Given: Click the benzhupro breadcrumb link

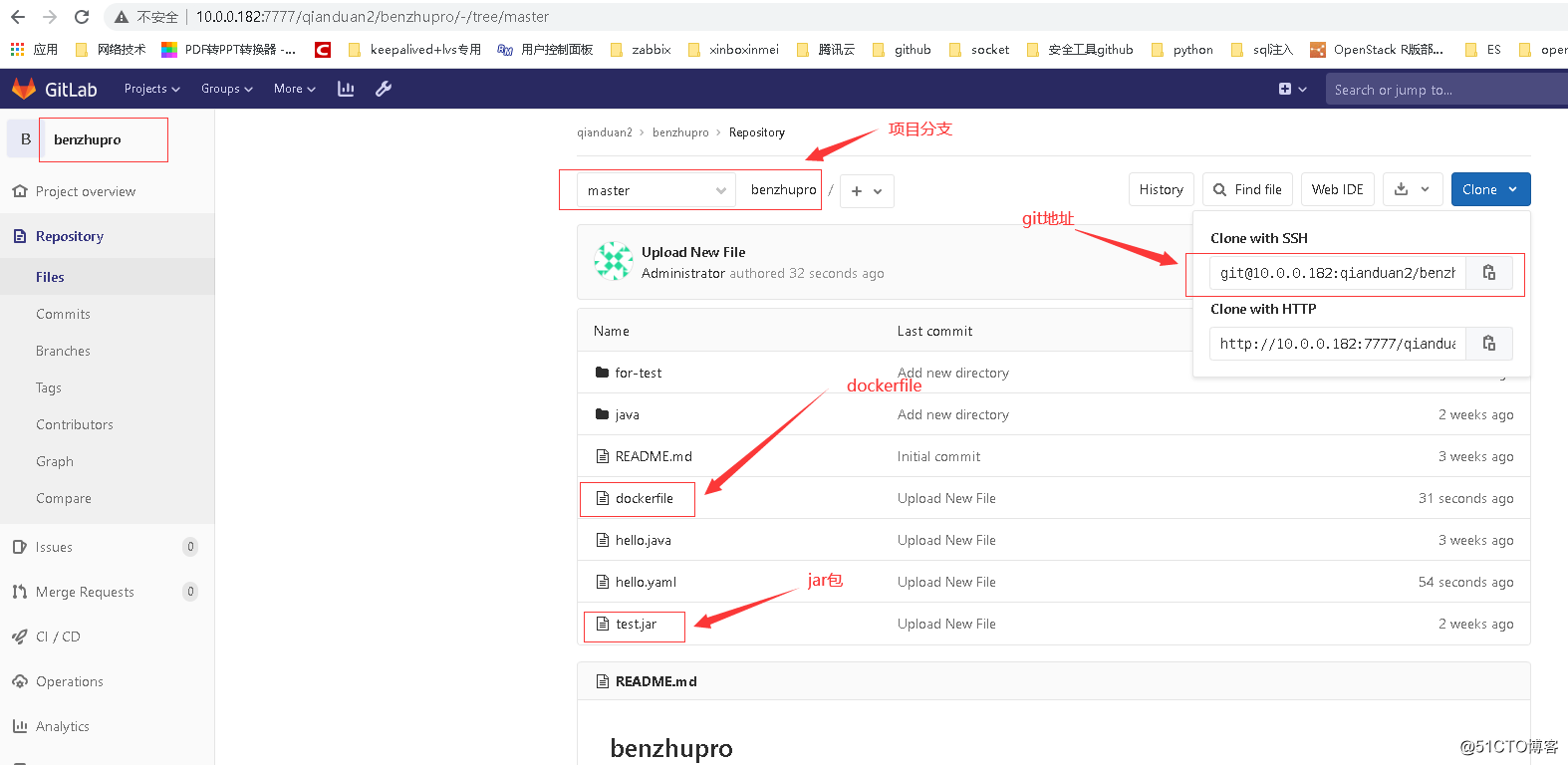Looking at the screenshot, I should [680, 132].
